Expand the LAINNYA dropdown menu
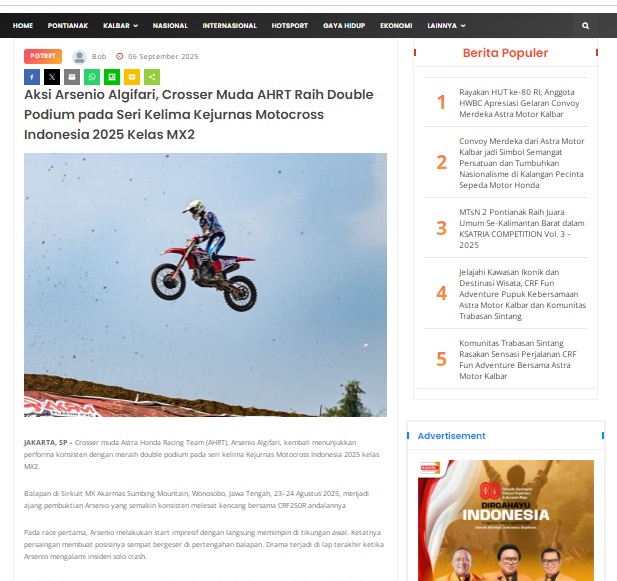This screenshot has width=617, height=581. point(446,26)
